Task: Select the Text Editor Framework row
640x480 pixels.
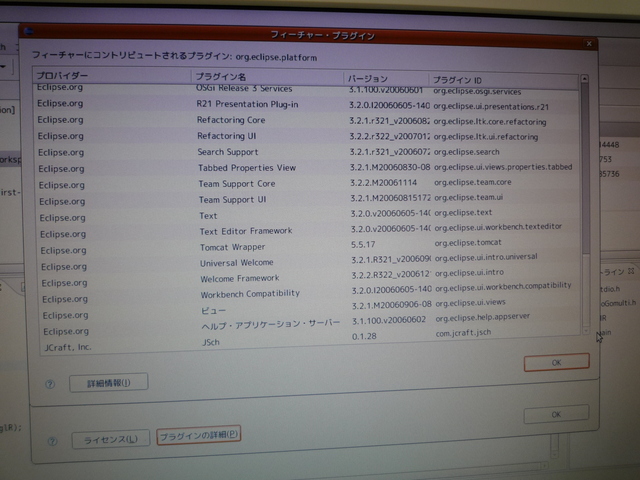Action: pyautogui.click(x=309, y=231)
